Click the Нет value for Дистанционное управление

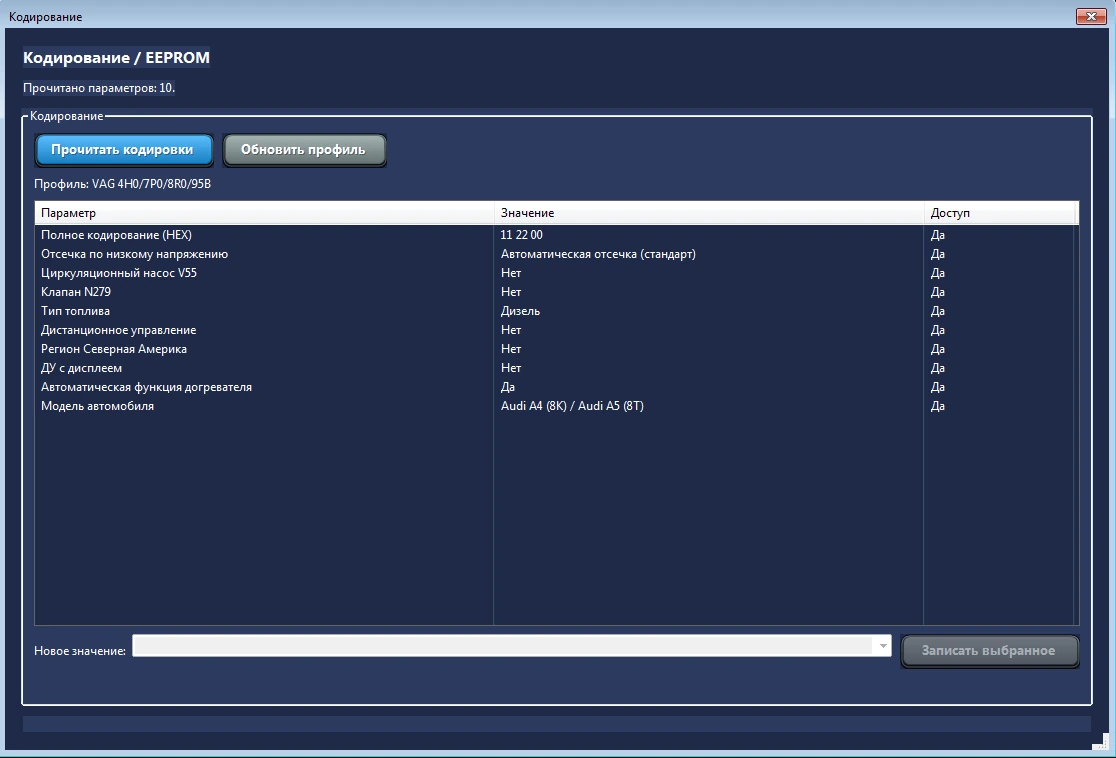point(511,330)
